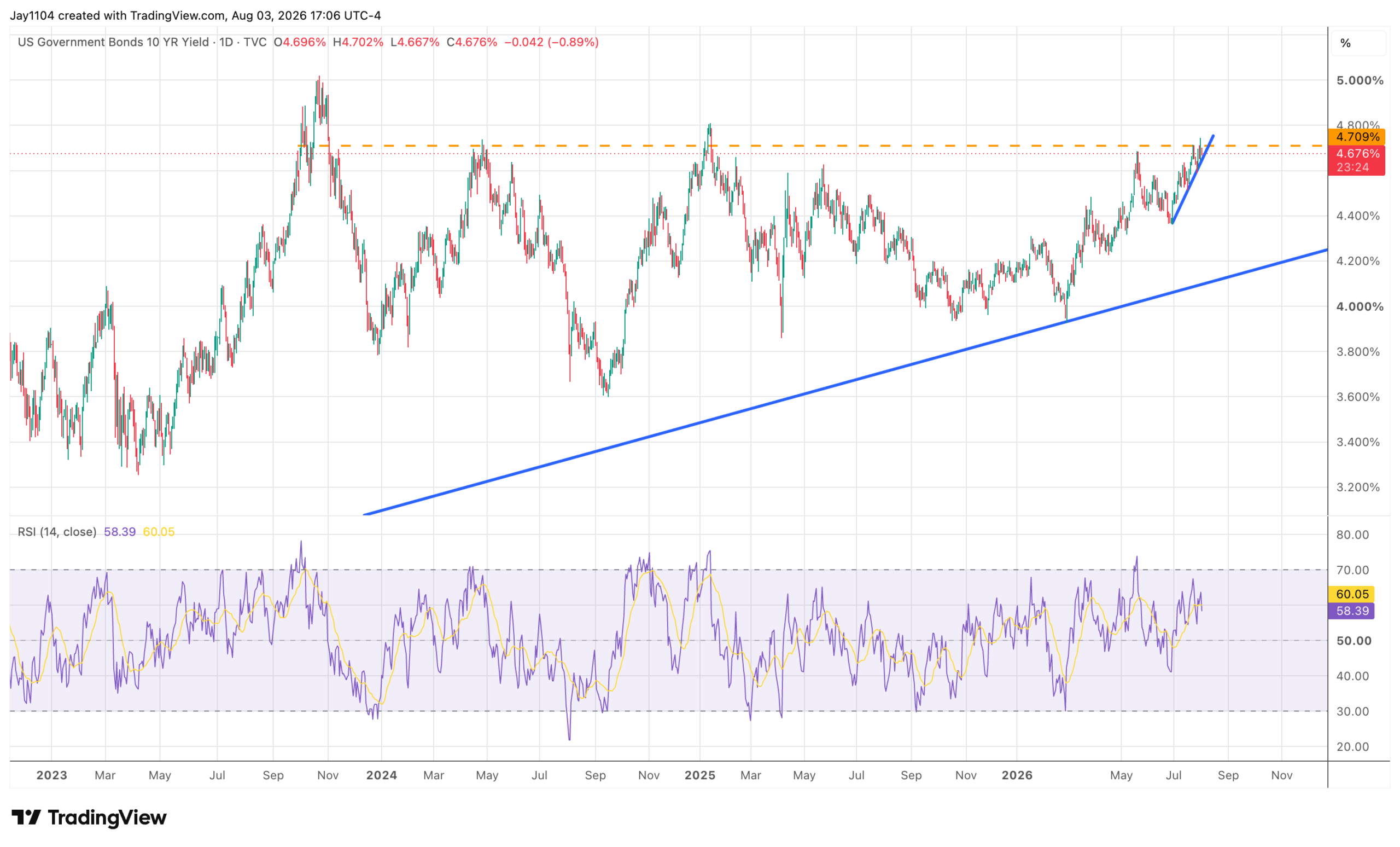Click the yellow 60.05 value in the RSI legend
Screen dimensions: 1400x847
click(x=159, y=531)
